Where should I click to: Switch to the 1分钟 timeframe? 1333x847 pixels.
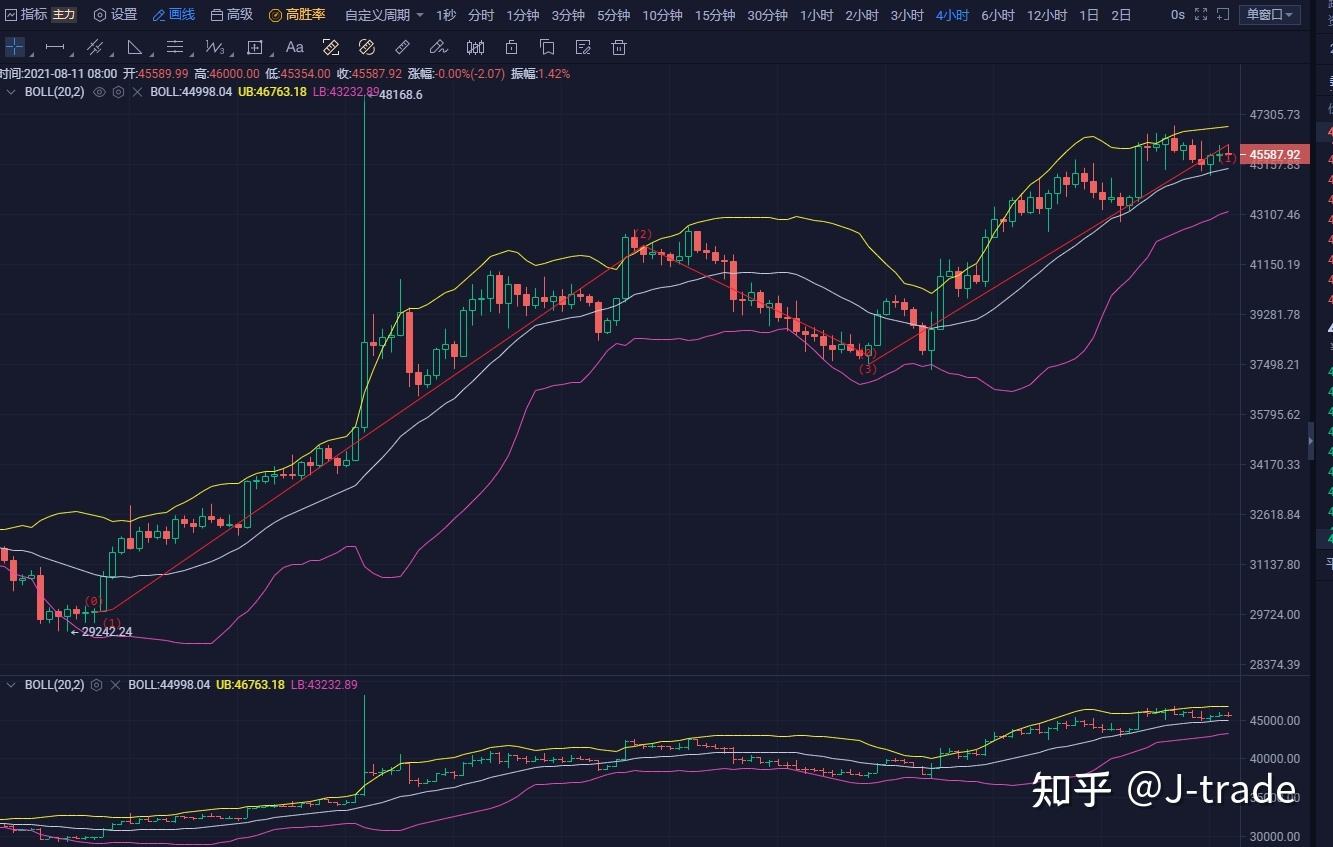click(523, 15)
